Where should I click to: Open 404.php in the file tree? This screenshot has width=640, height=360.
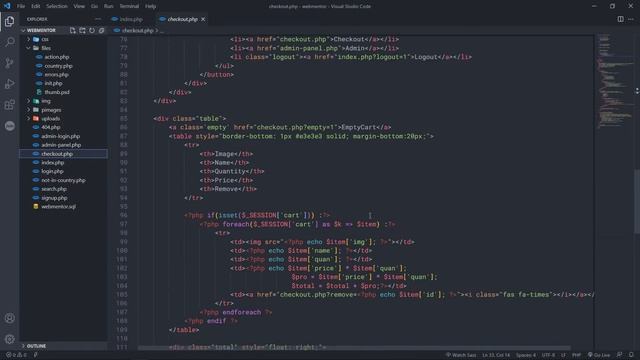click(51, 127)
